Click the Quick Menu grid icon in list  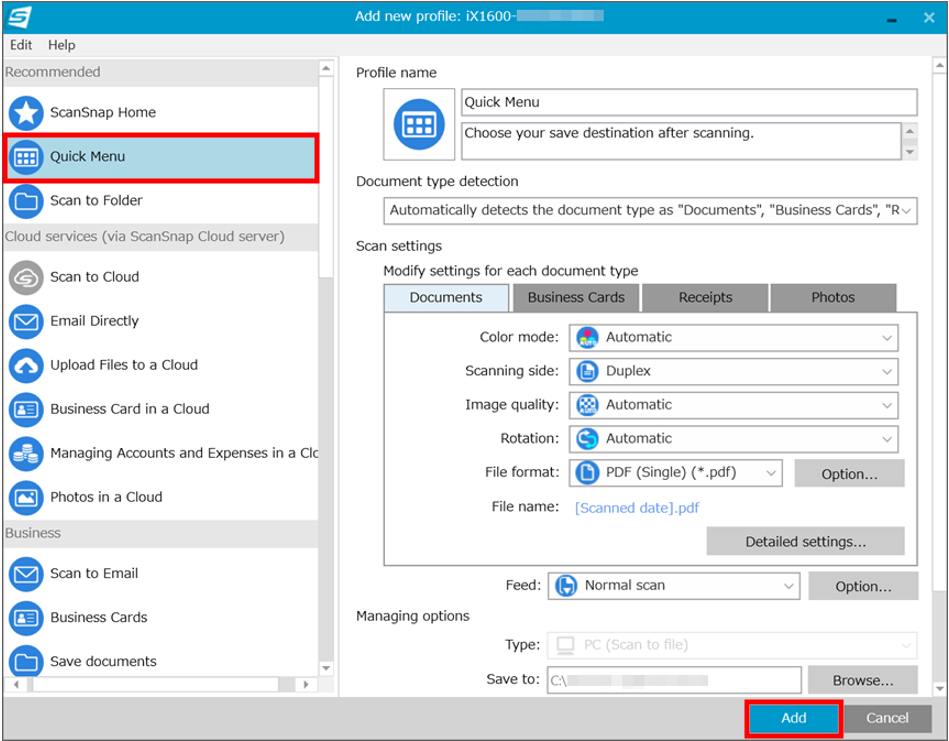click(x=26, y=157)
